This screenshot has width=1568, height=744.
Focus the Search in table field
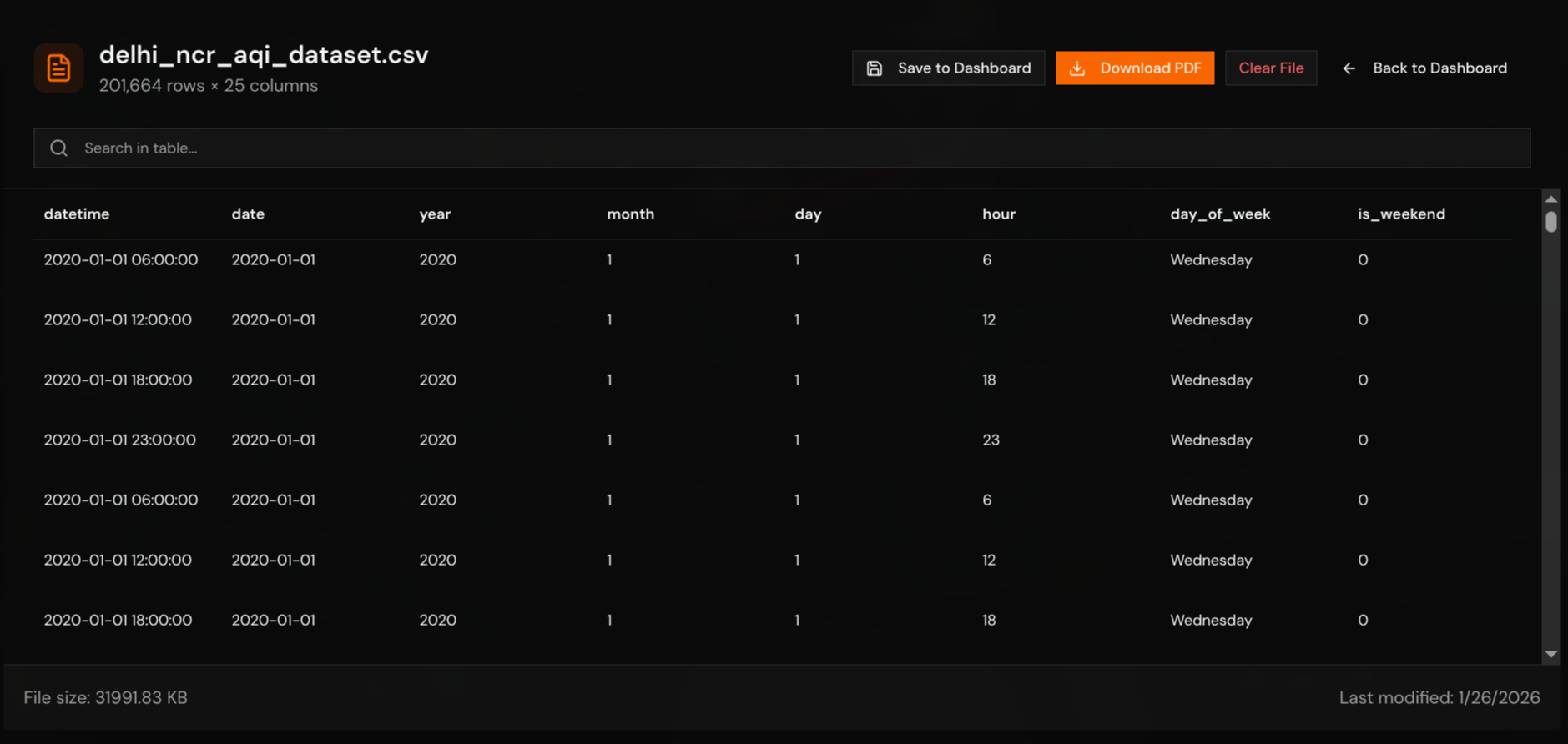point(782,148)
